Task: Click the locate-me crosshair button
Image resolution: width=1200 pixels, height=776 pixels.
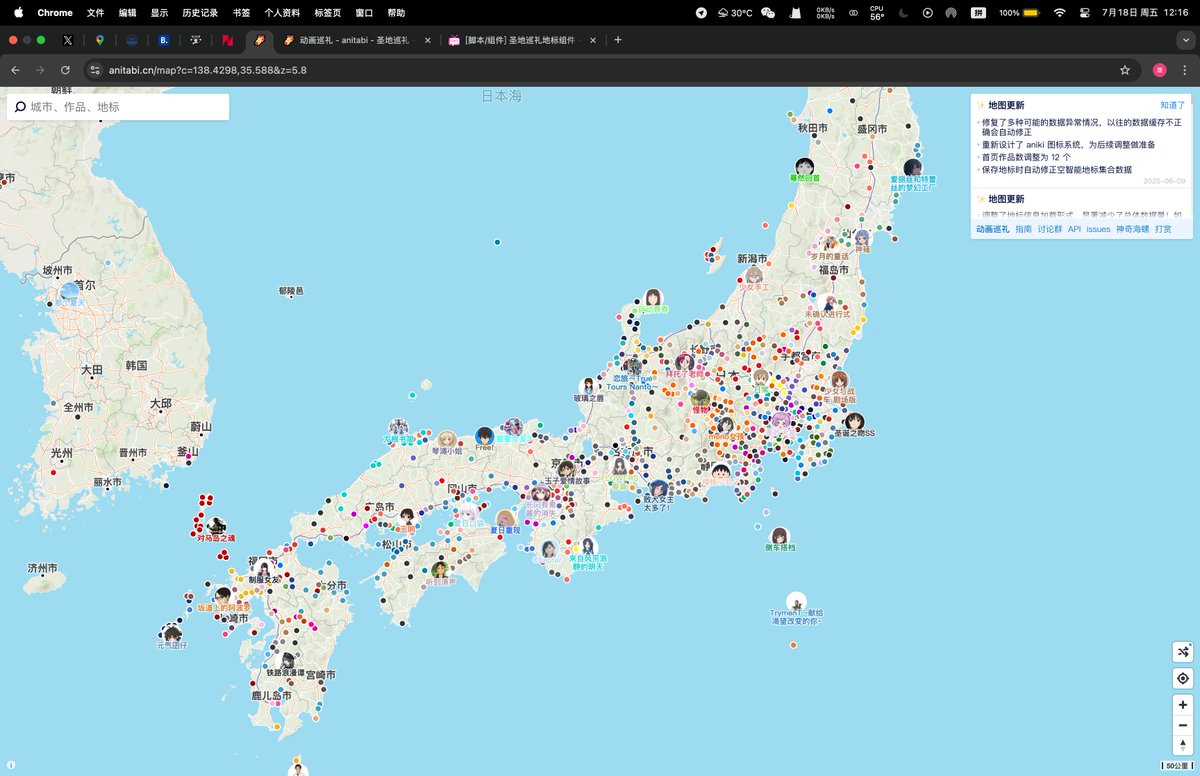Action: coord(1183,678)
